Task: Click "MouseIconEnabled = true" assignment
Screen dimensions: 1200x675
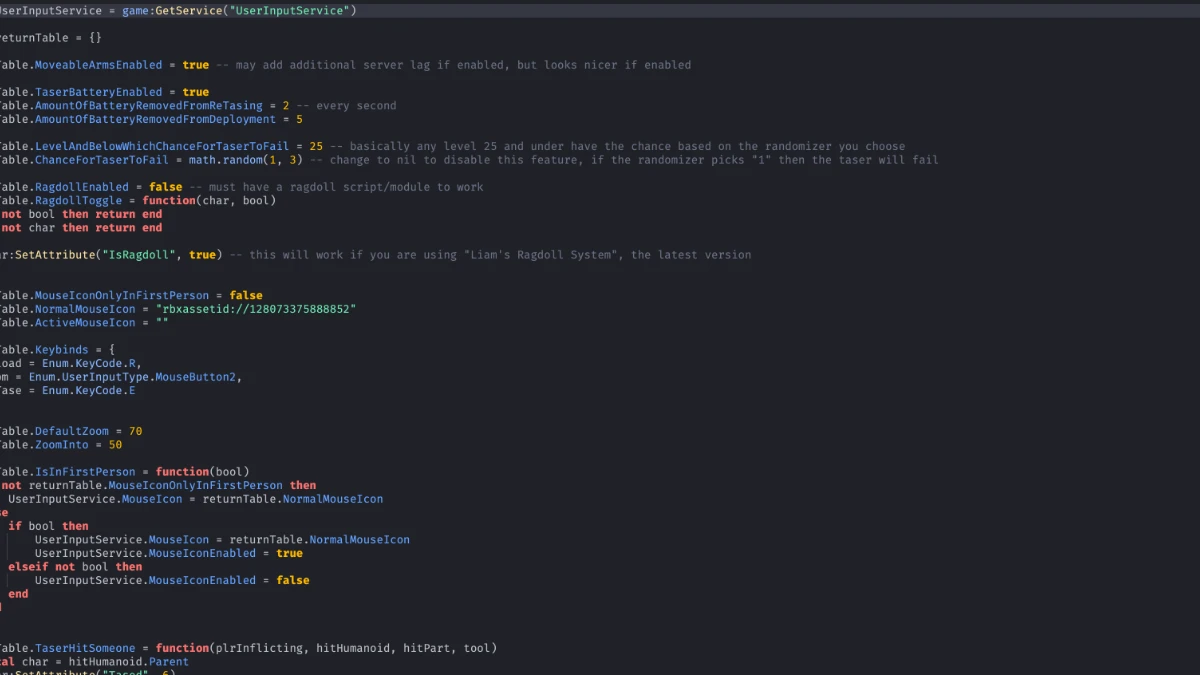Action: click(225, 553)
